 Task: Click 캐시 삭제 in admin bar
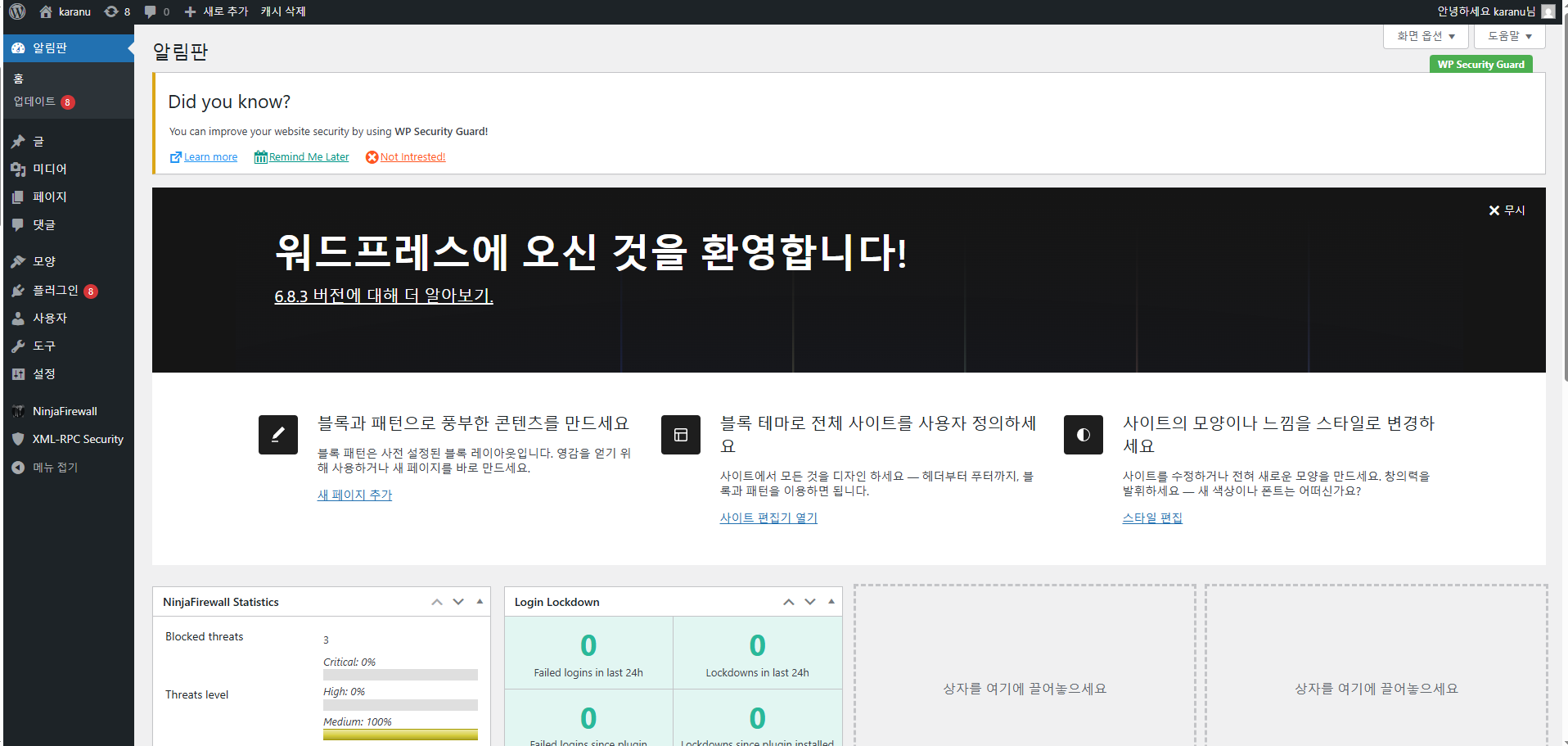(x=283, y=11)
